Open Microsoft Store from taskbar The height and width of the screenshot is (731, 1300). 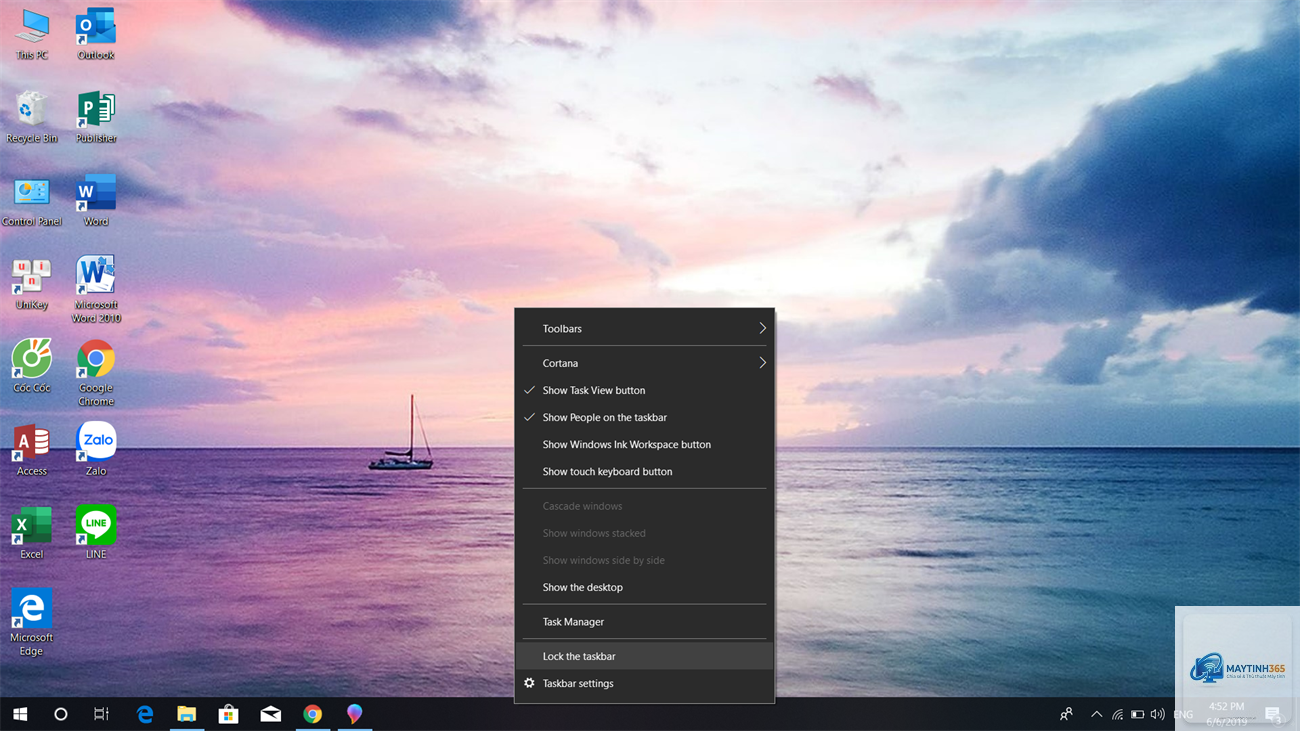click(x=229, y=714)
